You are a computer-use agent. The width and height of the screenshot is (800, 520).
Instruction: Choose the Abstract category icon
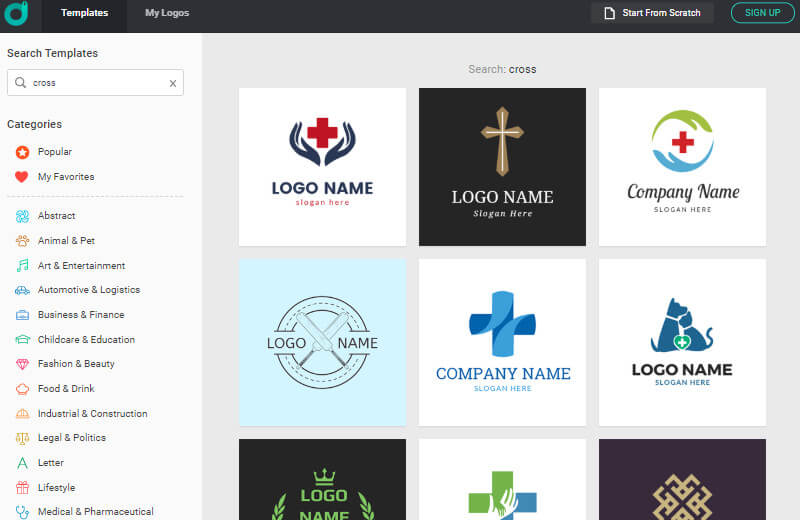click(22, 216)
